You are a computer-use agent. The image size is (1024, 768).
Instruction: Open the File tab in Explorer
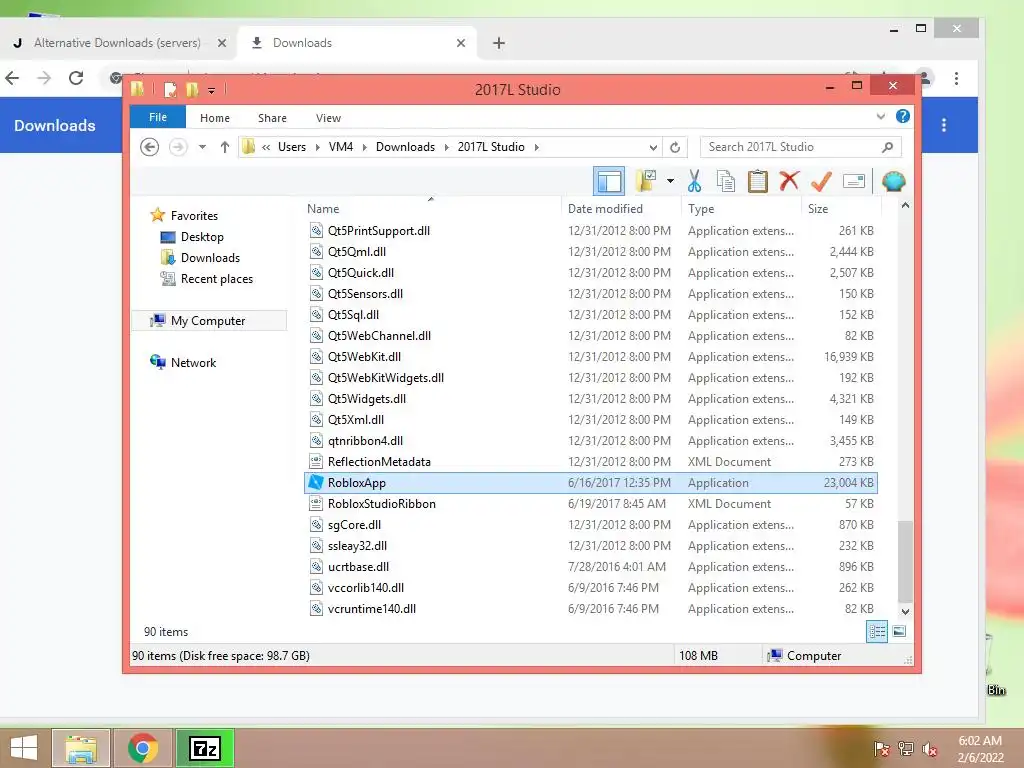(x=158, y=117)
